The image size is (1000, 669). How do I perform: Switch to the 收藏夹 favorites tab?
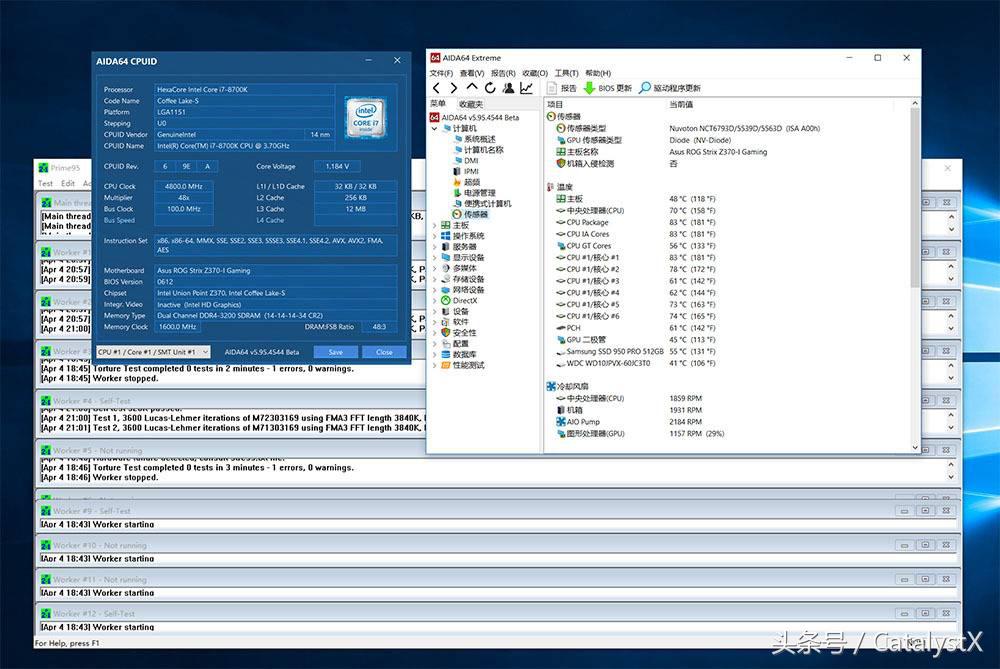pyautogui.click(x=471, y=104)
